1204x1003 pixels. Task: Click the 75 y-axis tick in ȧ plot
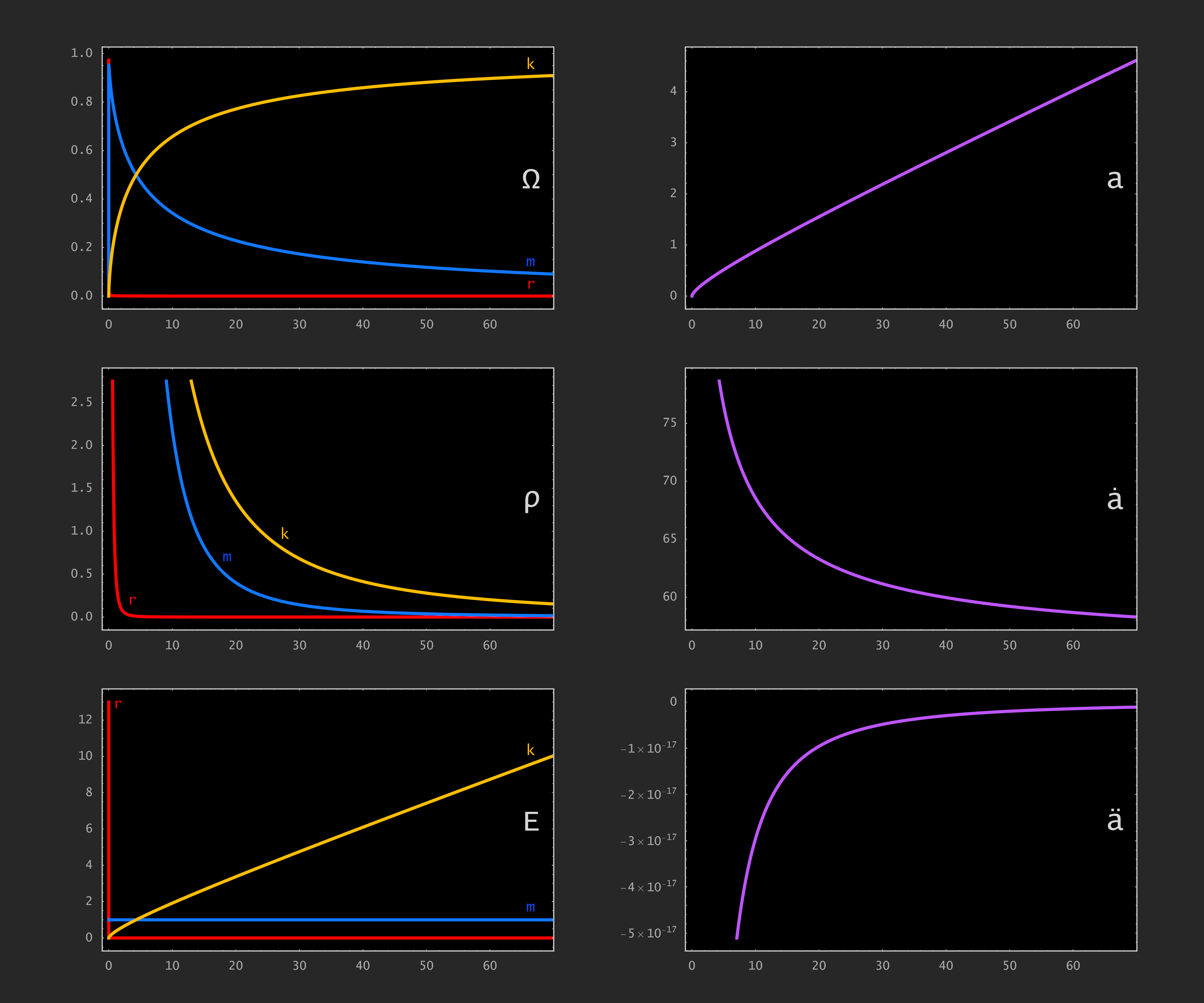pos(669,423)
